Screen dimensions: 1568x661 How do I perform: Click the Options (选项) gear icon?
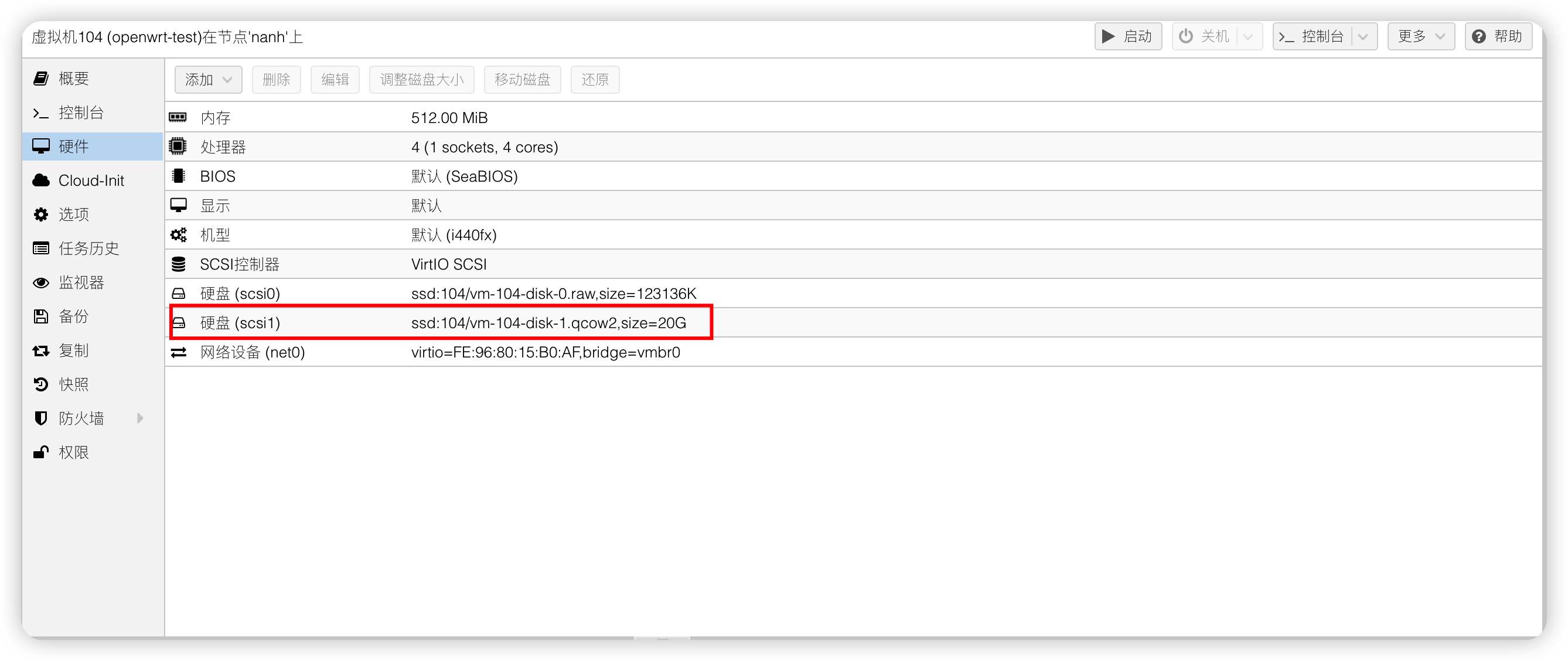click(x=41, y=214)
